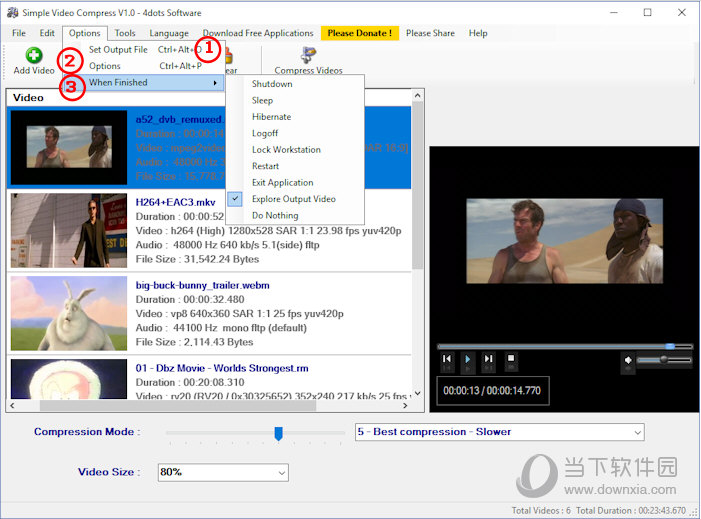
Task: Click the vertical scrollbar down arrow
Action: (x=417, y=393)
